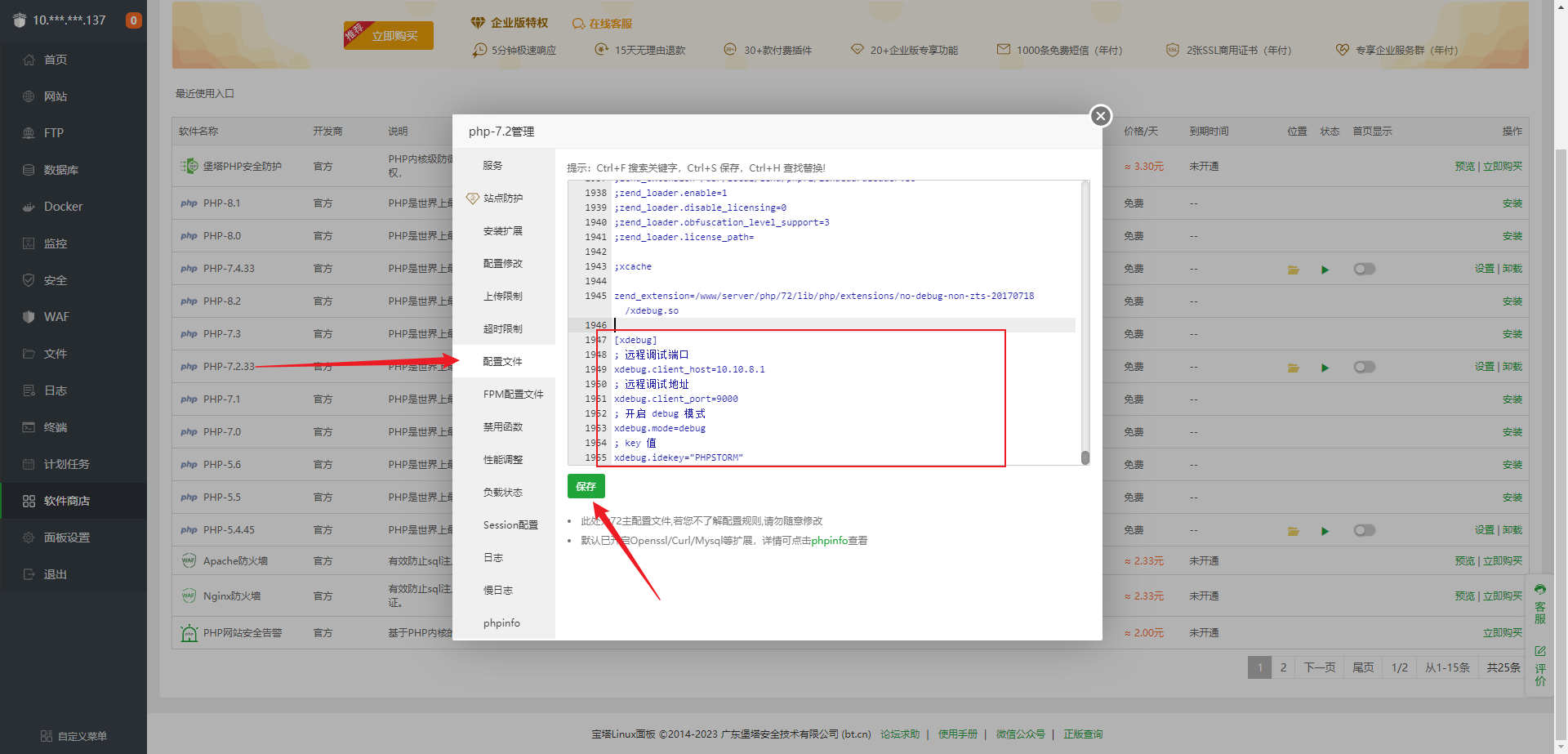Open the 负载状态 tab
The height and width of the screenshot is (754, 1568).
click(504, 492)
